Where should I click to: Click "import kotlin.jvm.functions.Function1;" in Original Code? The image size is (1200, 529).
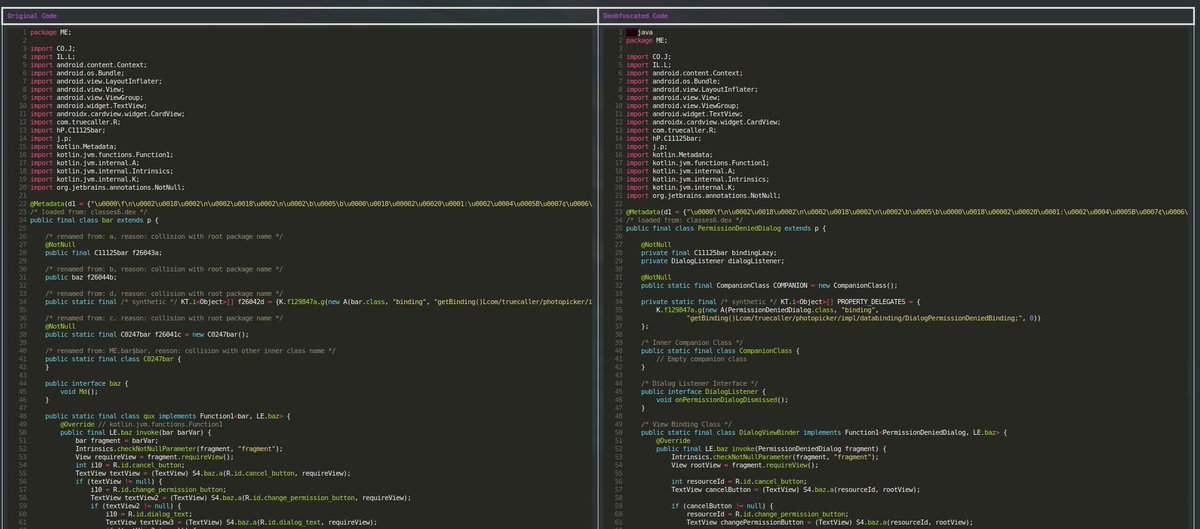tap(101, 155)
